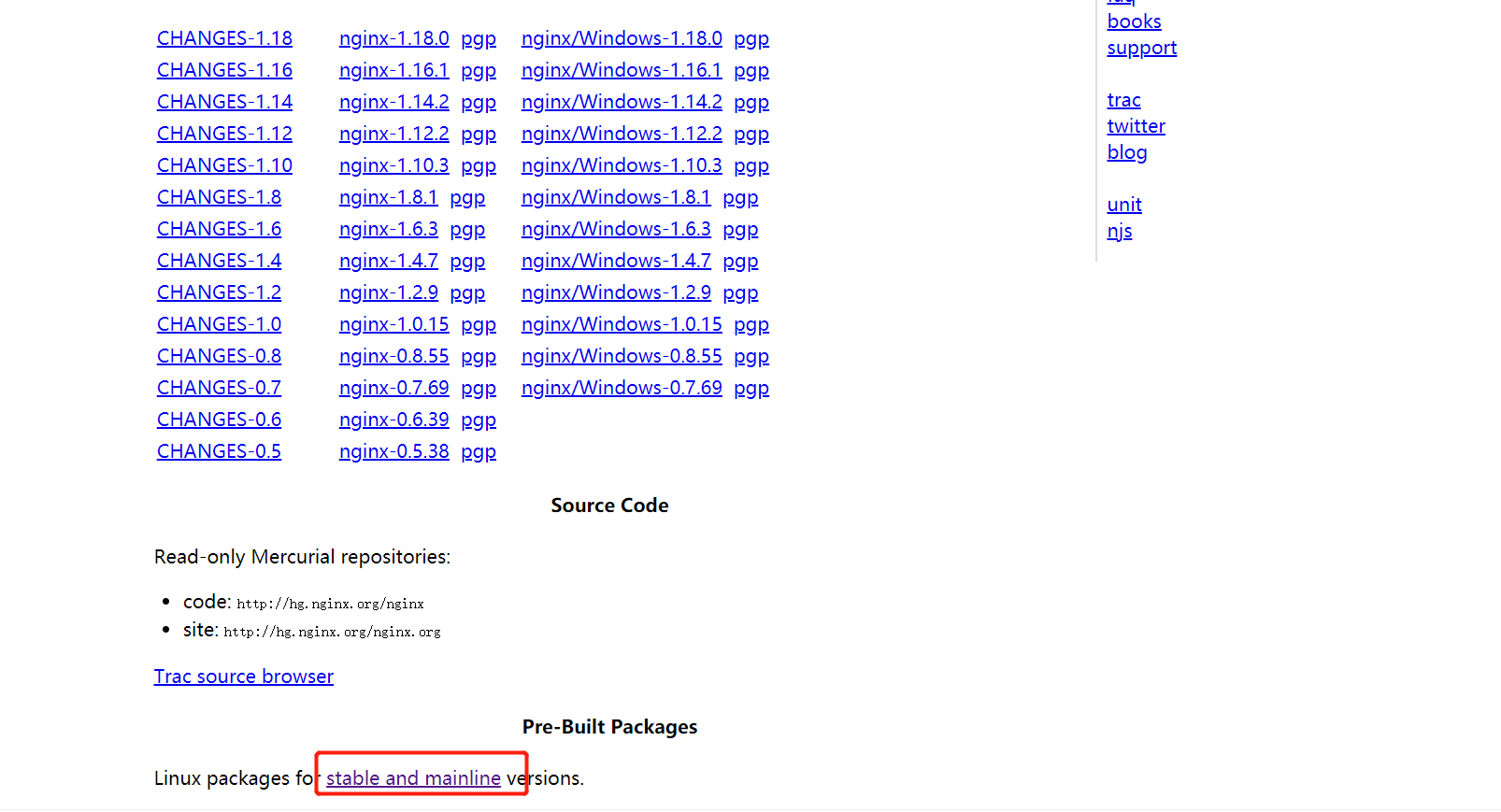Open pgp signature for nginx-1.0.15

point(479,325)
